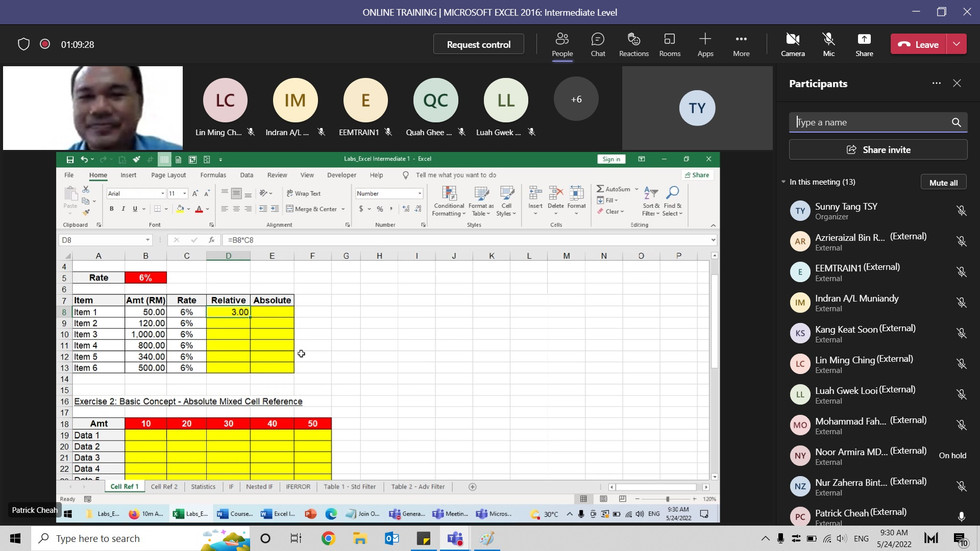The width and height of the screenshot is (980, 551).
Task: Adjust the Excel zoom slider in status bar
Action: (x=668, y=499)
